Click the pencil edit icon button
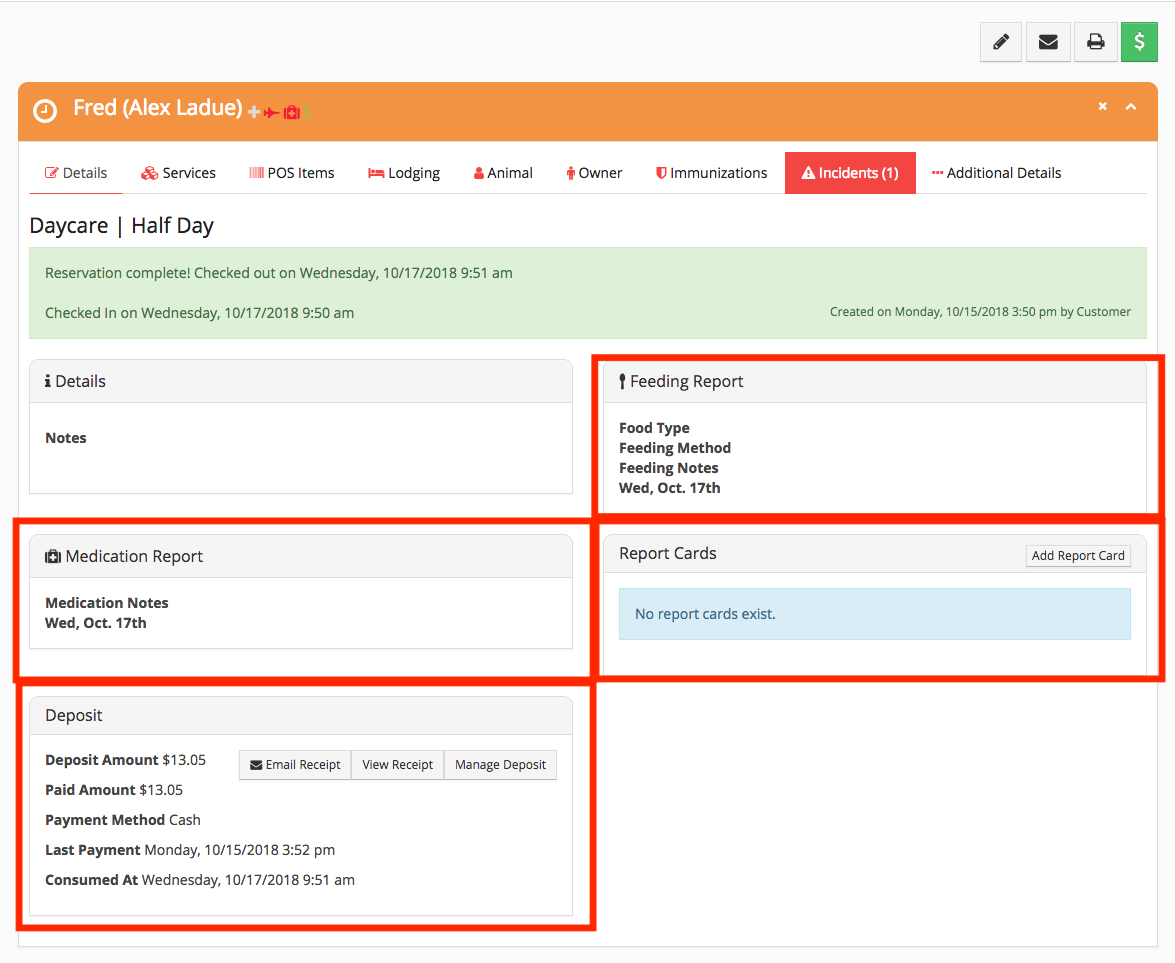The width and height of the screenshot is (1175, 963). 1000,42
